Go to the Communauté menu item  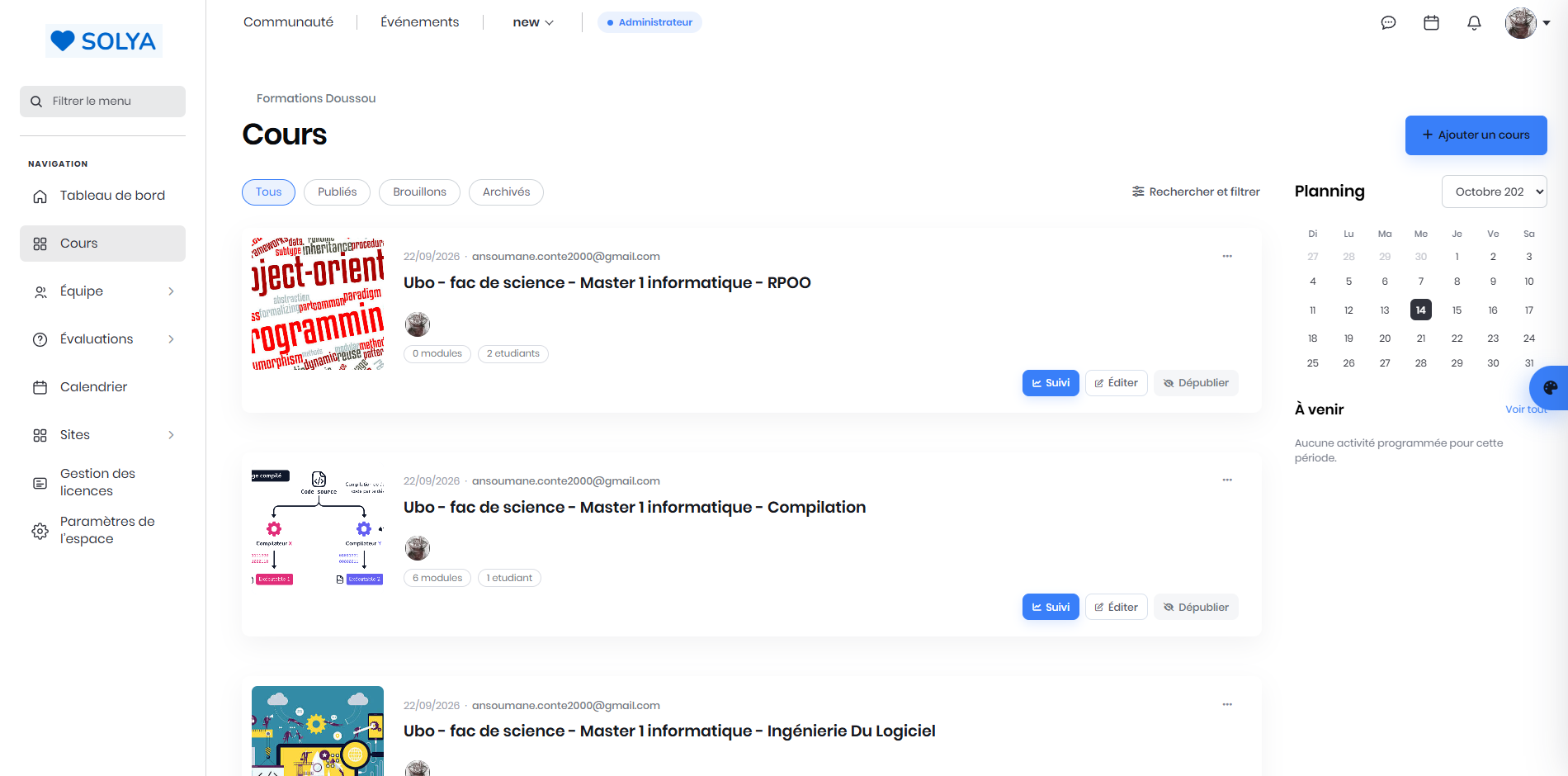pos(288,22)
